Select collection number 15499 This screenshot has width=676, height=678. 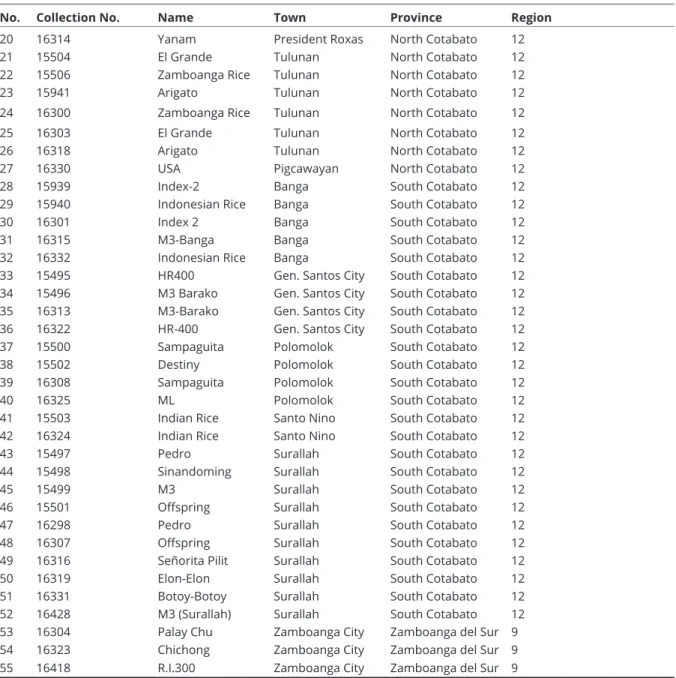53,489
